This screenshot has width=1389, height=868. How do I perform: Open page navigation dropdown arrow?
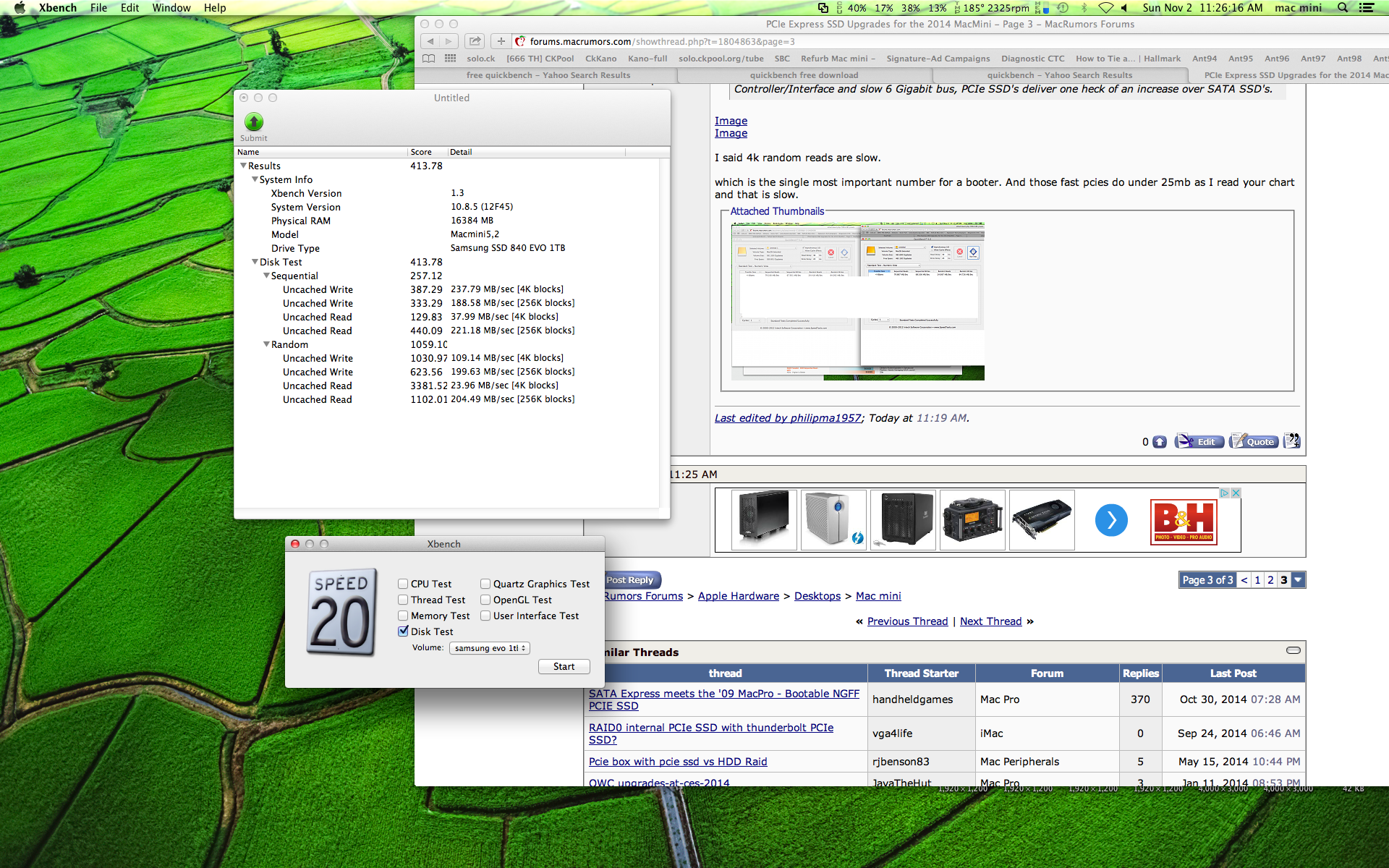point(1298,580)
